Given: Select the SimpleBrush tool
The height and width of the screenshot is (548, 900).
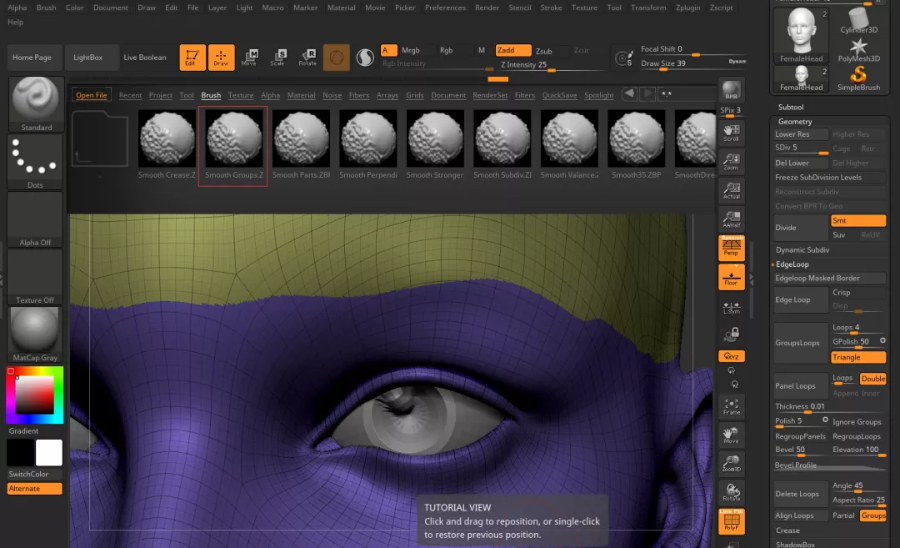Looking at the screenshot, I should tap(859, 79).
